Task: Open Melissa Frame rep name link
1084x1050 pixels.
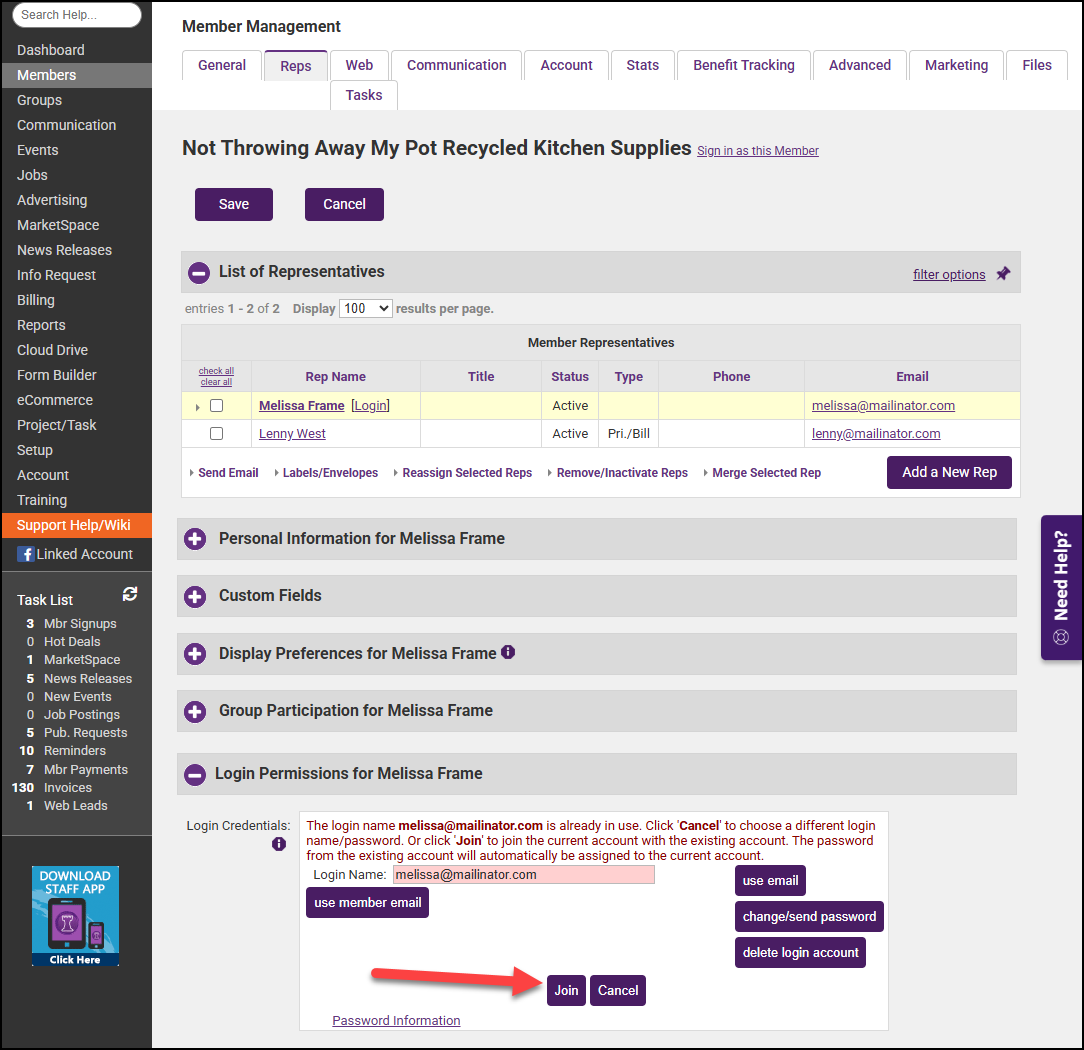Action: click(x=301, y=406)
